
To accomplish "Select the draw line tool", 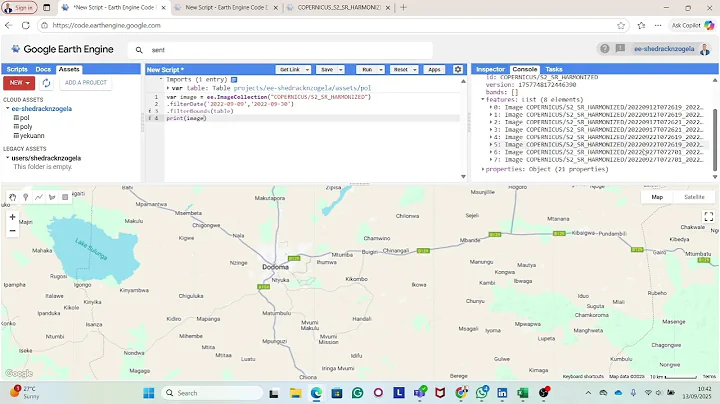I will point(39,197).
